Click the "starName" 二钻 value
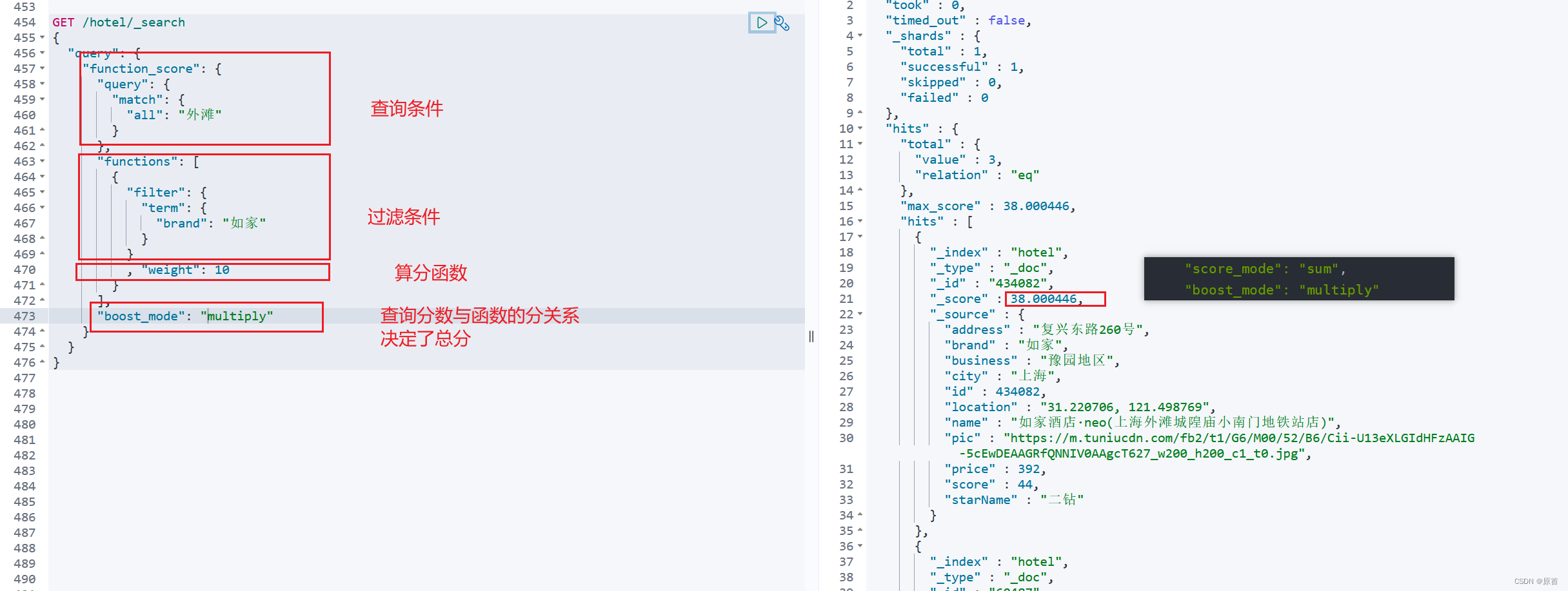 1062,500
